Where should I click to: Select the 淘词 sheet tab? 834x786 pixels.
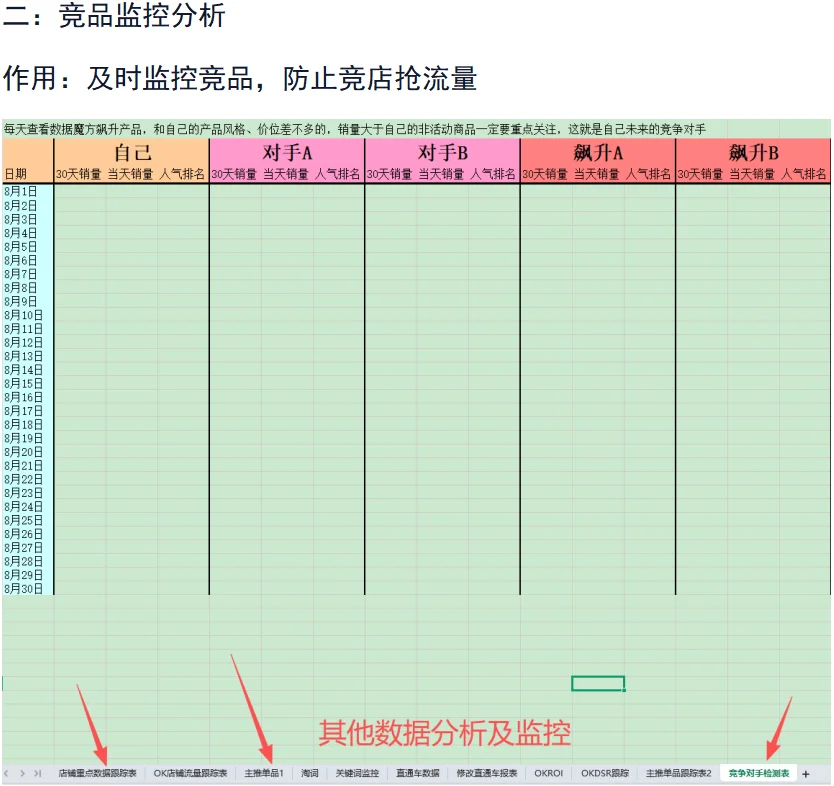(x=310, y=773)
